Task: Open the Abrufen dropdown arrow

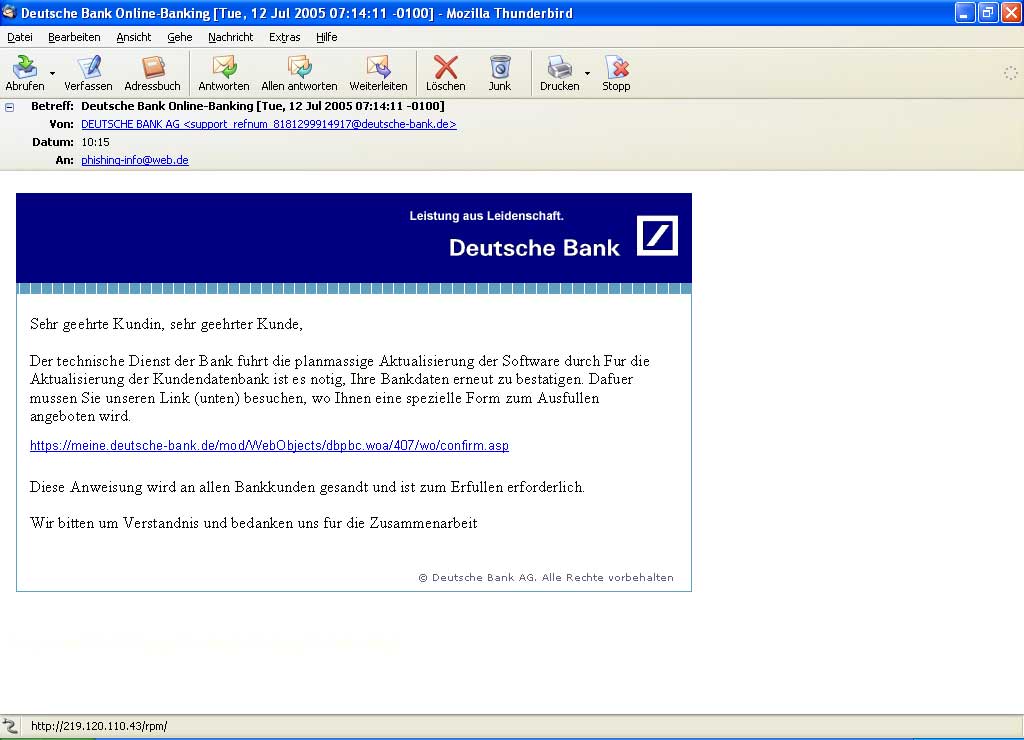Action: [52, 73]
